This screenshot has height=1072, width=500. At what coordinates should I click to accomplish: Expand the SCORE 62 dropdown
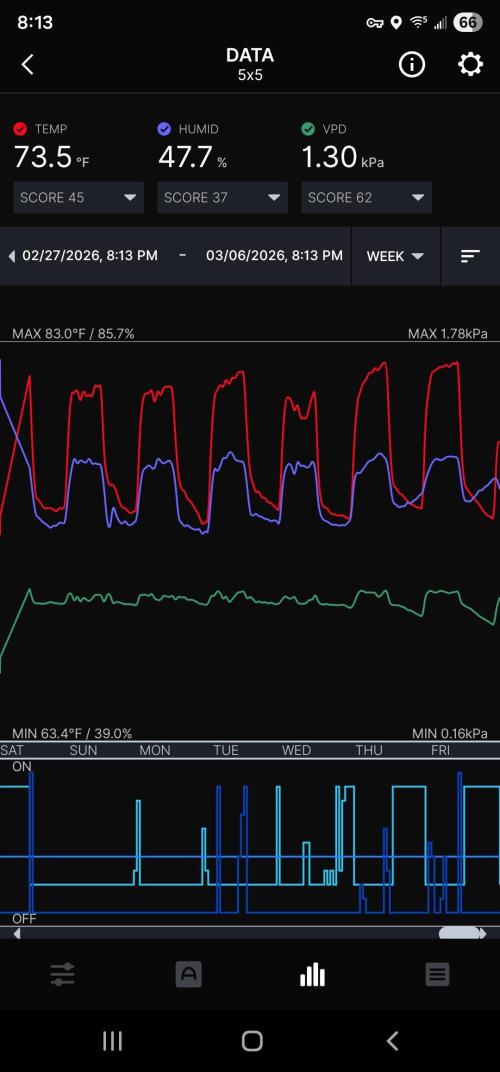point(367,198)
